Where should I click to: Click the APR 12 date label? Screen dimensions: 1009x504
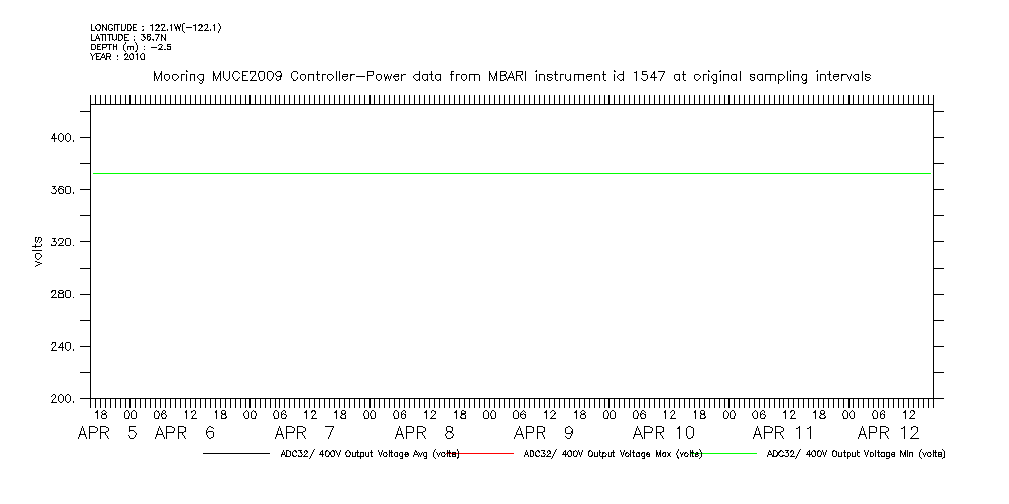(889, 434)
